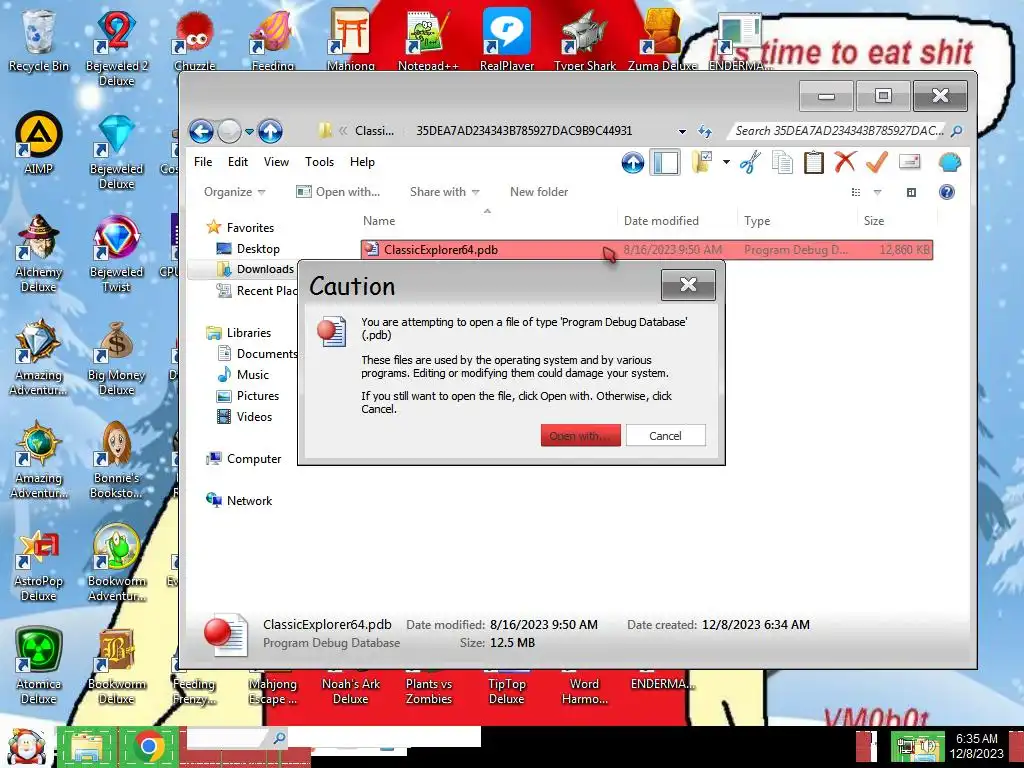Screen dimensions: 1024x768
Task: Click the AIMP desktop icon
Action: click(39, 143)
